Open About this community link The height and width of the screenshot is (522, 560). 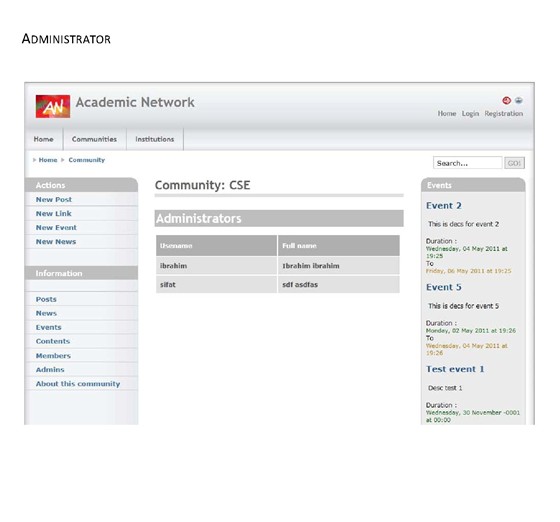point(78,384)
